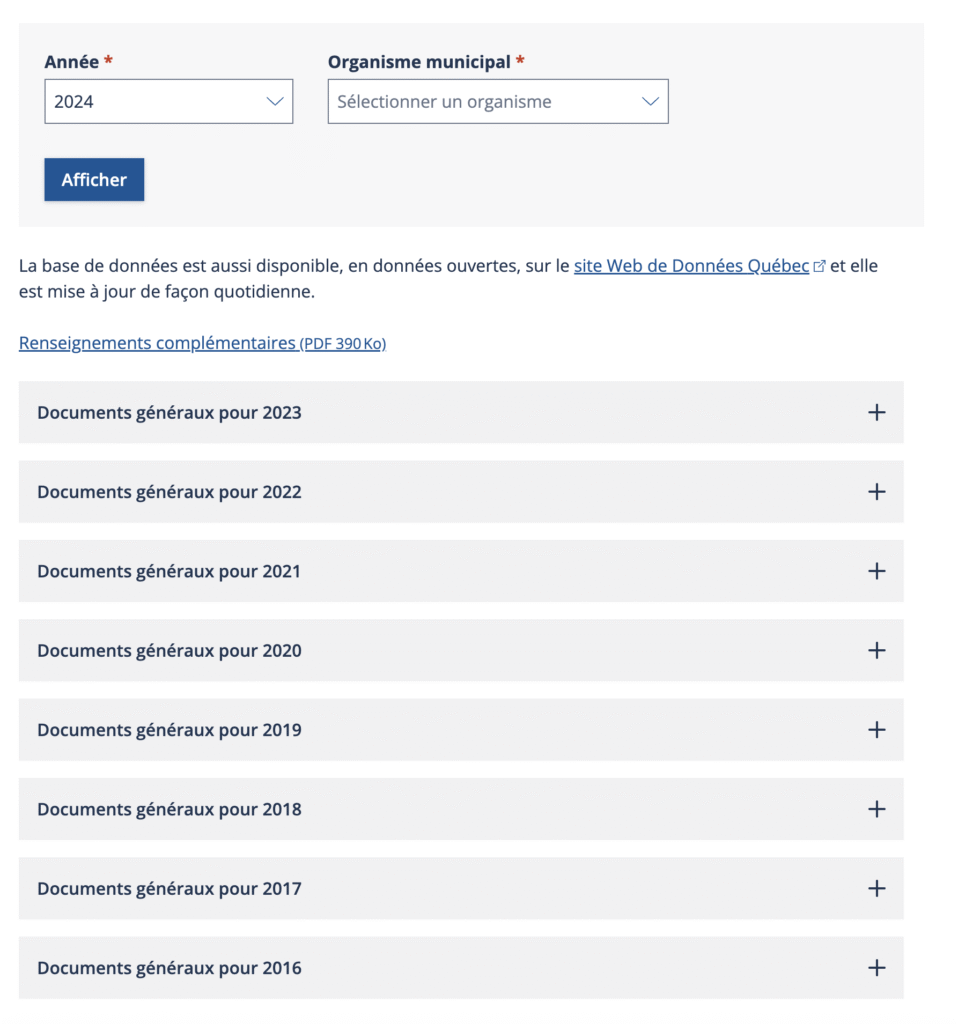958x1024 pixels.
Task: Click the plus icon for 2022 documents
Action: point(877,492)
